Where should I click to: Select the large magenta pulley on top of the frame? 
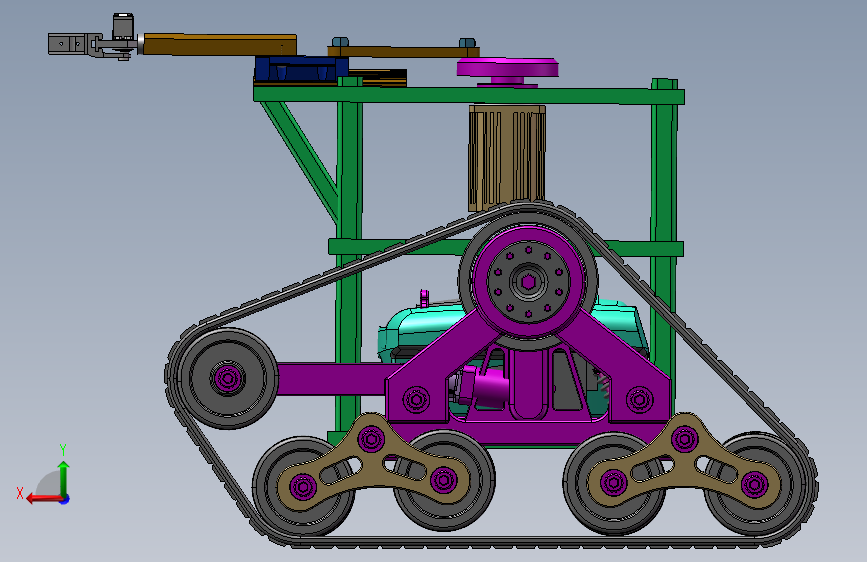[508, 67]
